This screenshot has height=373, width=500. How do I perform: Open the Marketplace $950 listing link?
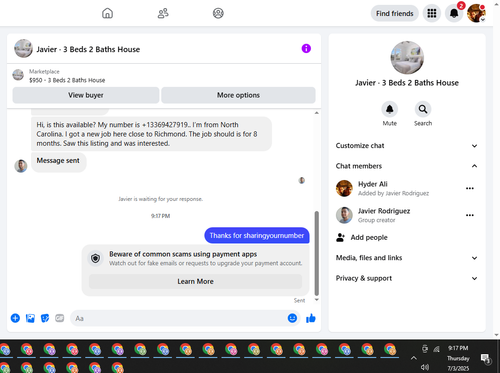click(x=67, y=76)
